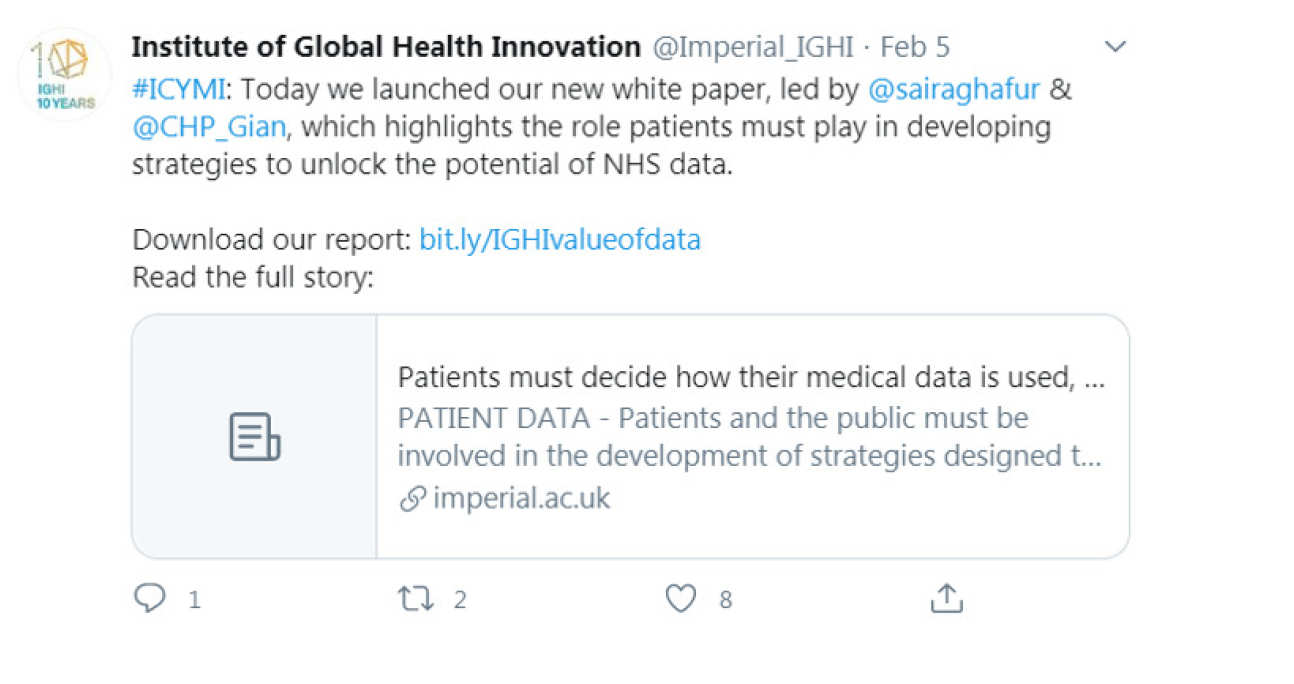Click the IGHI 10 Years profile avatar
The width and height of the screenshot is (1294, 684).
(x=65, y=75)
